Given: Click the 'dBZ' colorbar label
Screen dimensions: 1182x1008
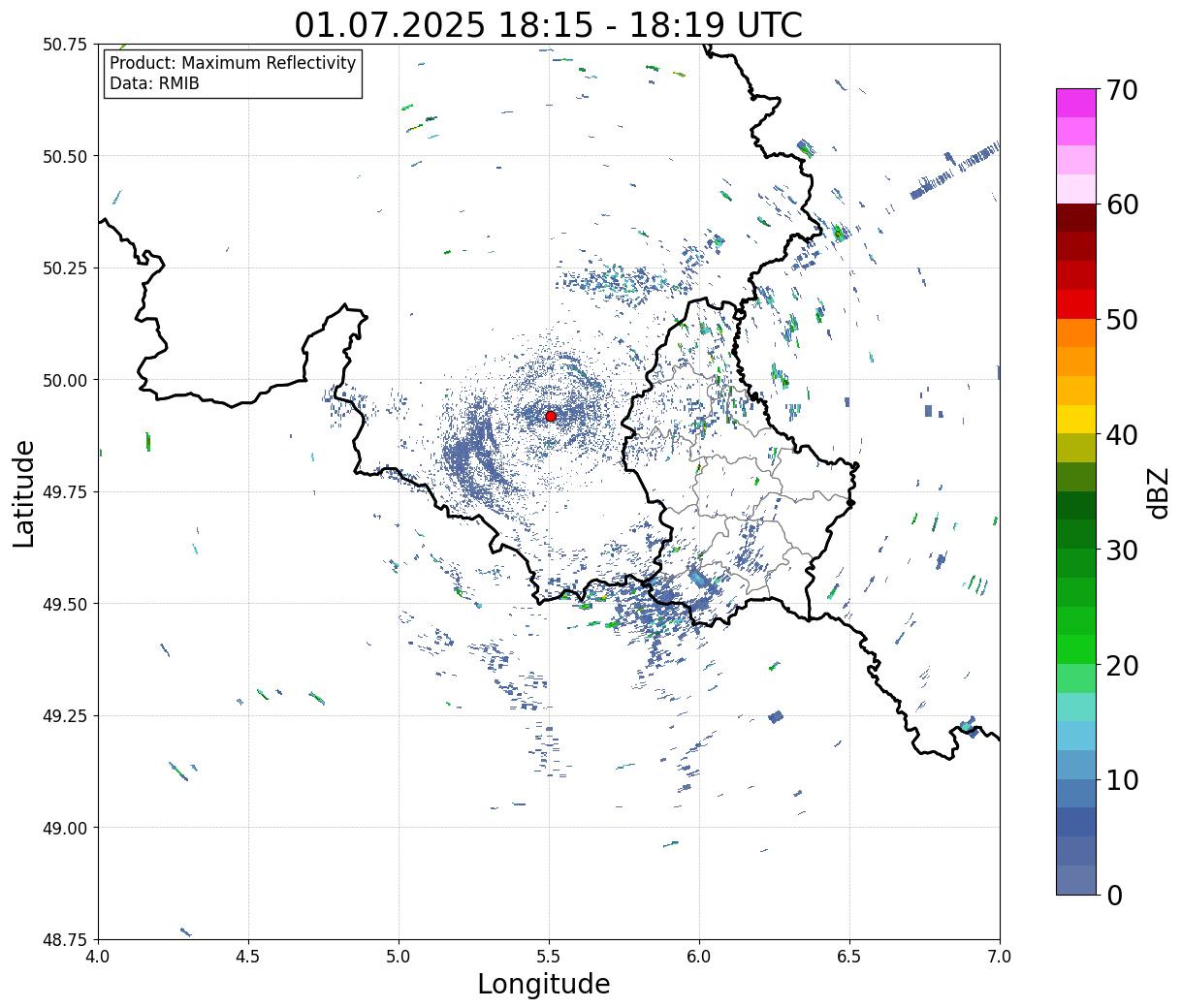Looking at the screenshot, I should [1159, 493].
